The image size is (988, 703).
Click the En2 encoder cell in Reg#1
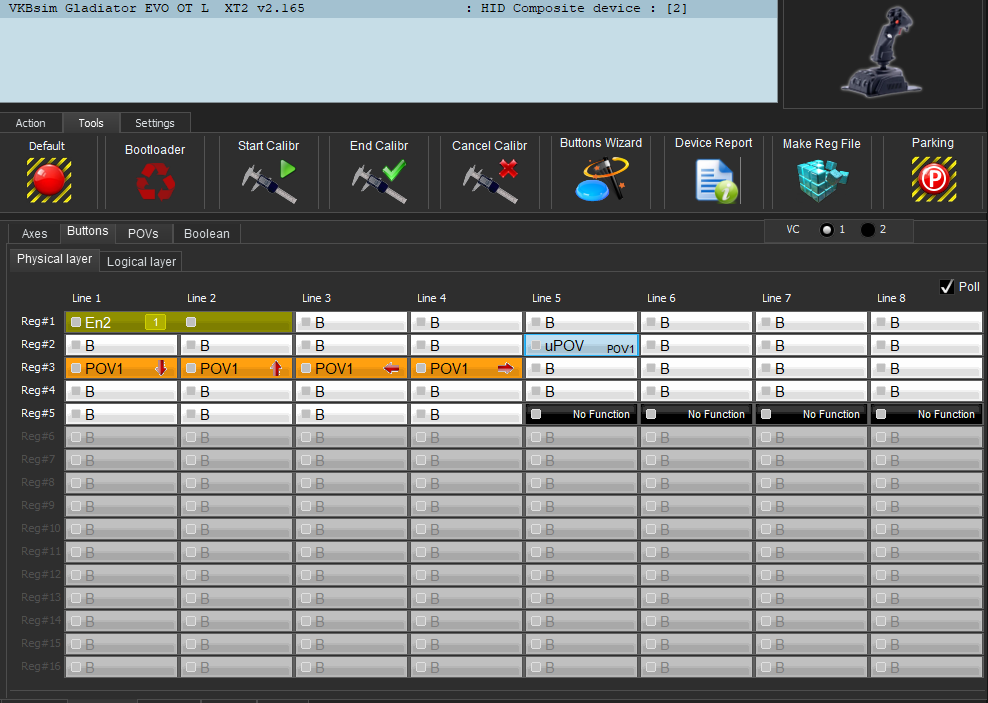coord(179,323)
